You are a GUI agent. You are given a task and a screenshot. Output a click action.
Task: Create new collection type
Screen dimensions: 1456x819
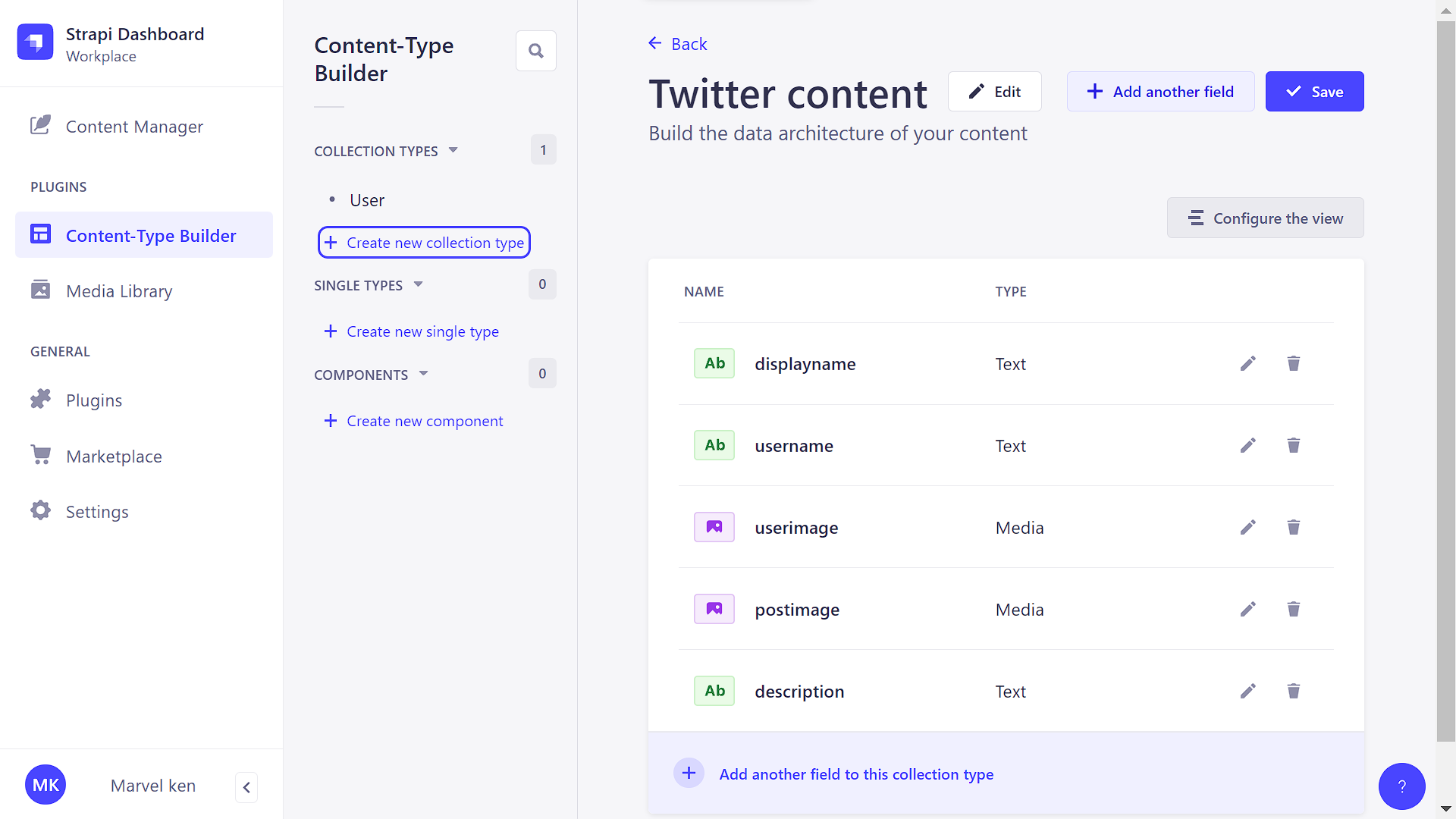[x=424, y=243]
